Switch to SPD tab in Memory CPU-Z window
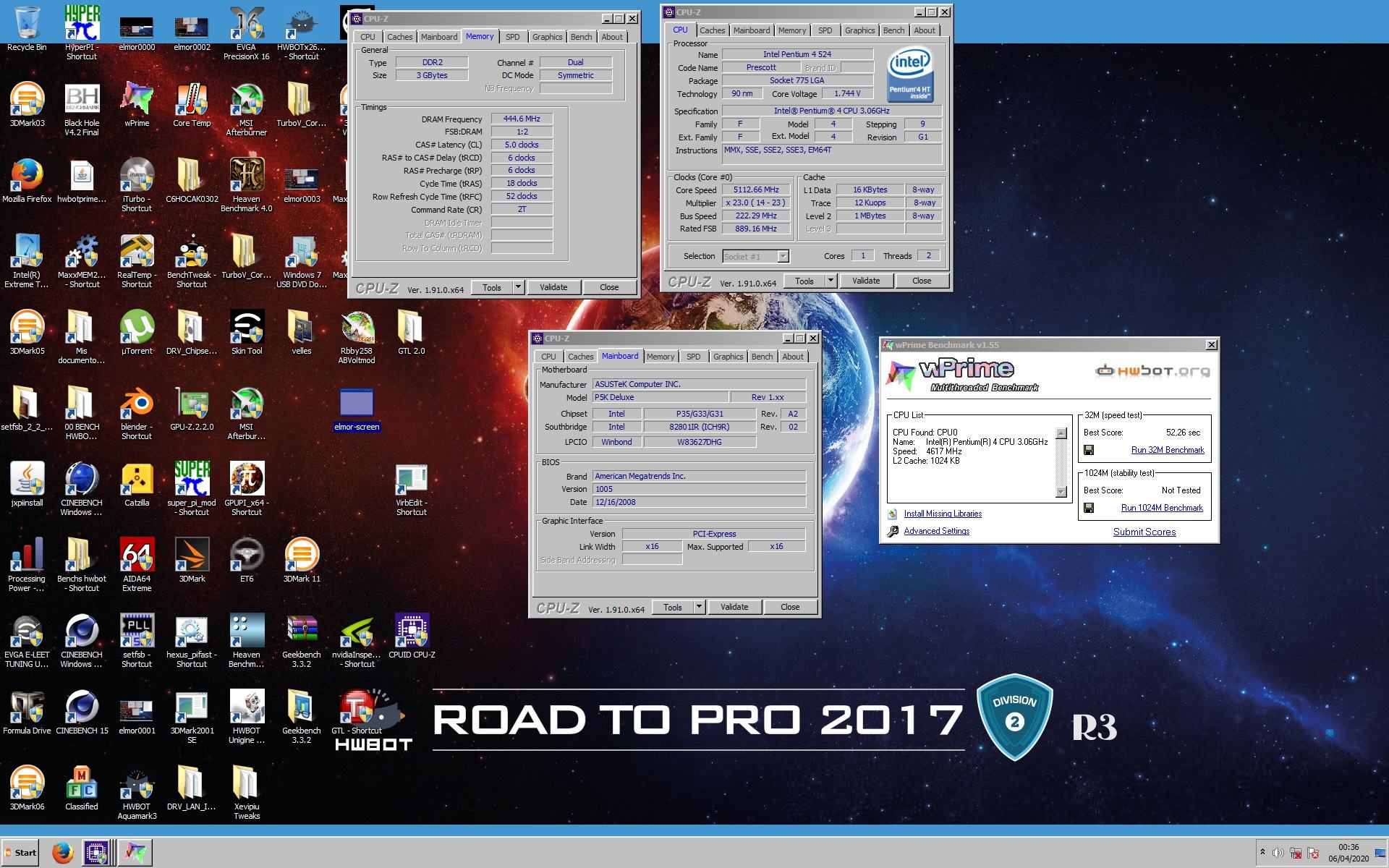This screenshot has width=1389, height=868. pos(512,37)
